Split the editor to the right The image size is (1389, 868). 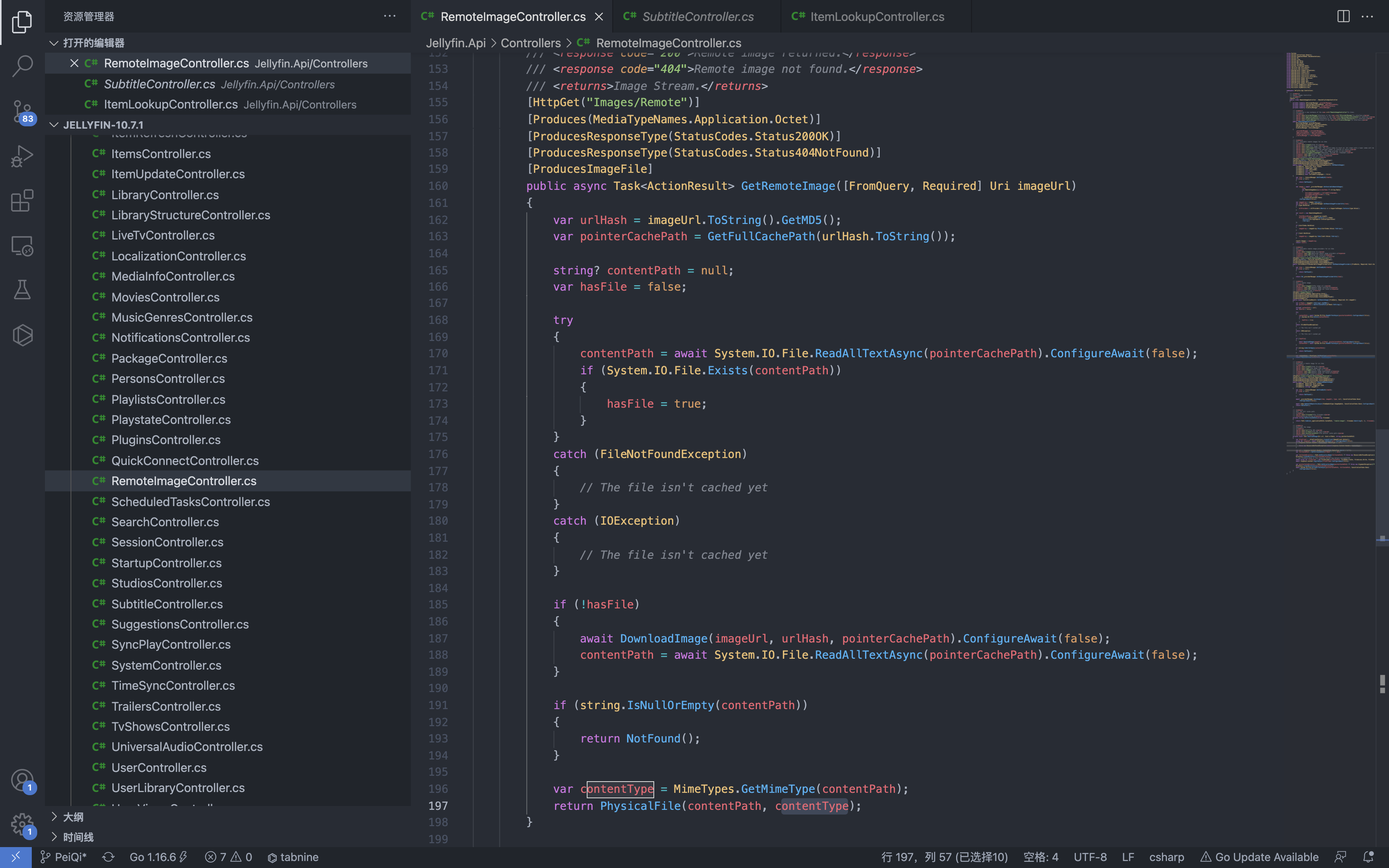(x=1343, y=17)
